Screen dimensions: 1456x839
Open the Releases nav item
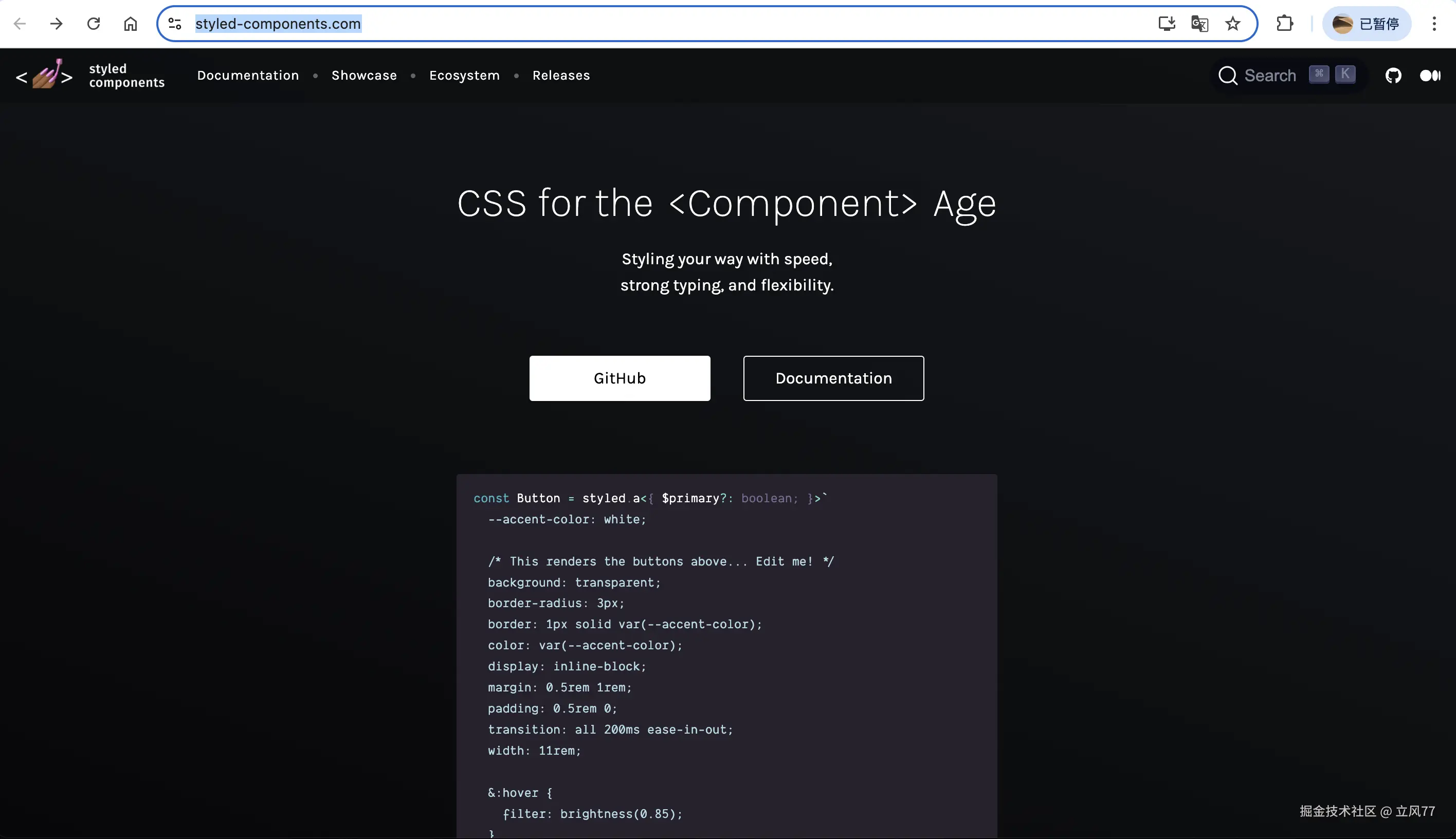coord(561,76)
